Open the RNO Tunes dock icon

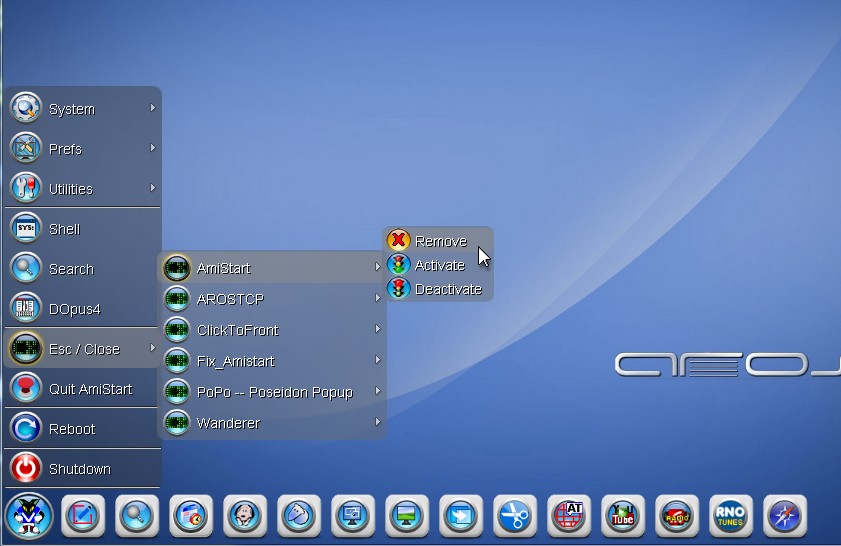pyautogui.click(x=731, y=516)
